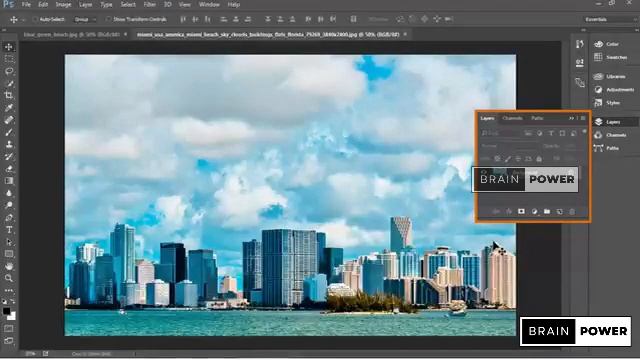Select the Brush tool
Viewport: 640px width, 360px height.
[x=9, y=132]
